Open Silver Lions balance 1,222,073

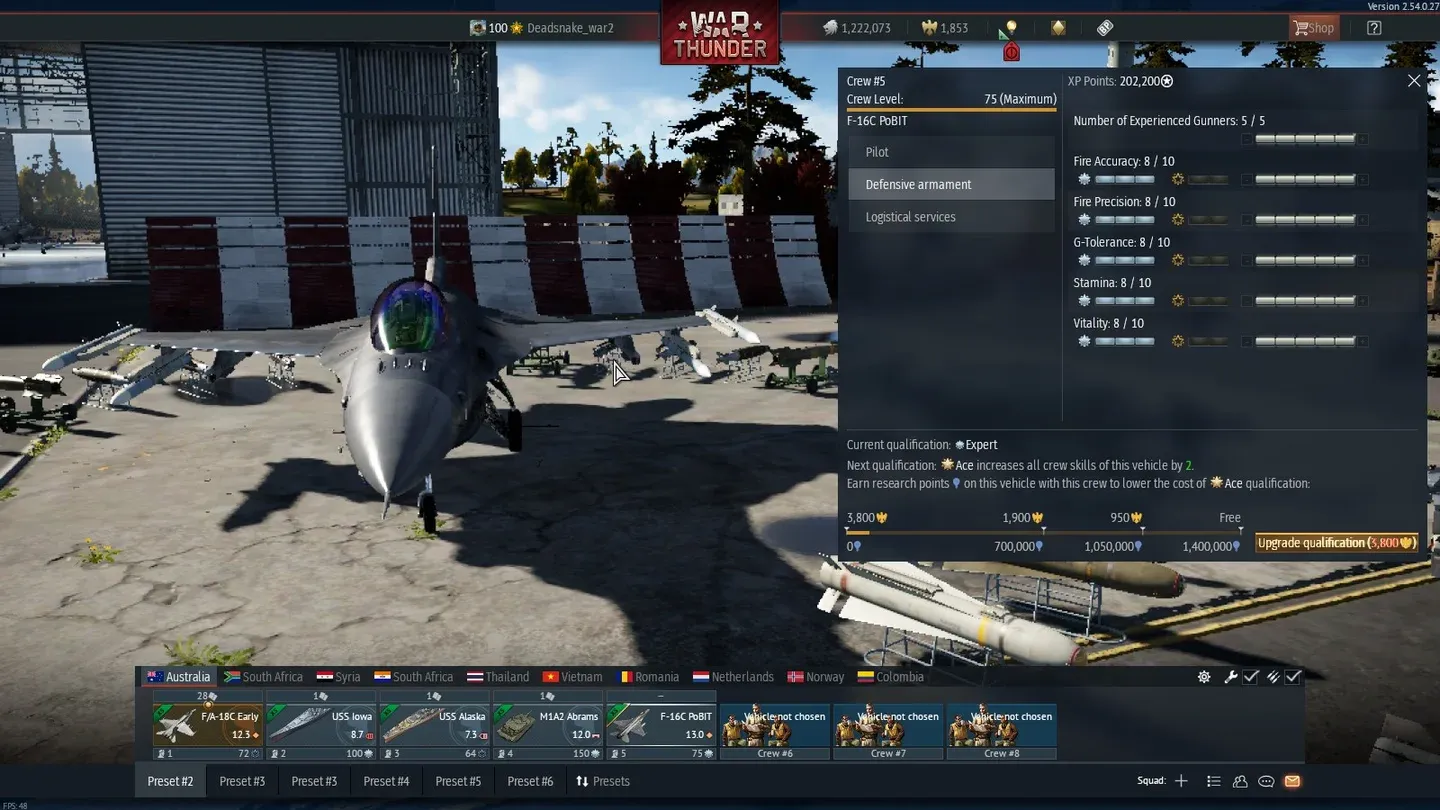pos(856,28)
